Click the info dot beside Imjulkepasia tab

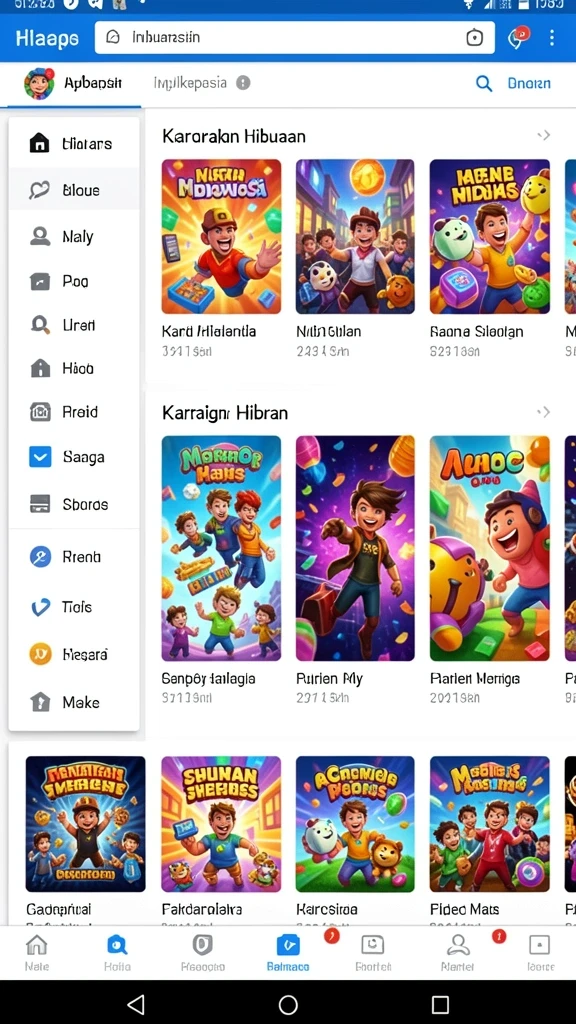pyautogui.click(x=243, y=83)
